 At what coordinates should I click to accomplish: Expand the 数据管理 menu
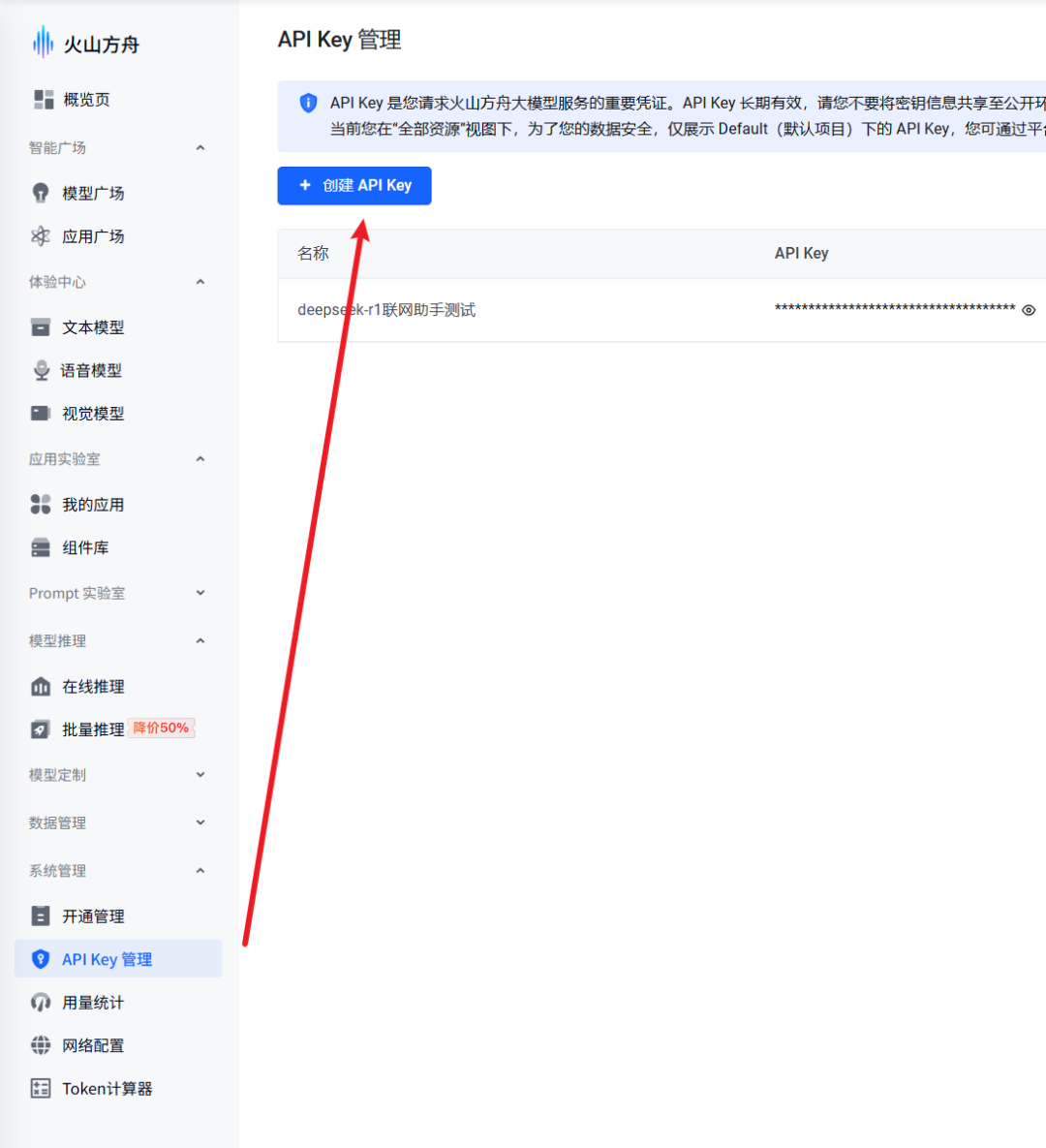(x=200, y=822)
